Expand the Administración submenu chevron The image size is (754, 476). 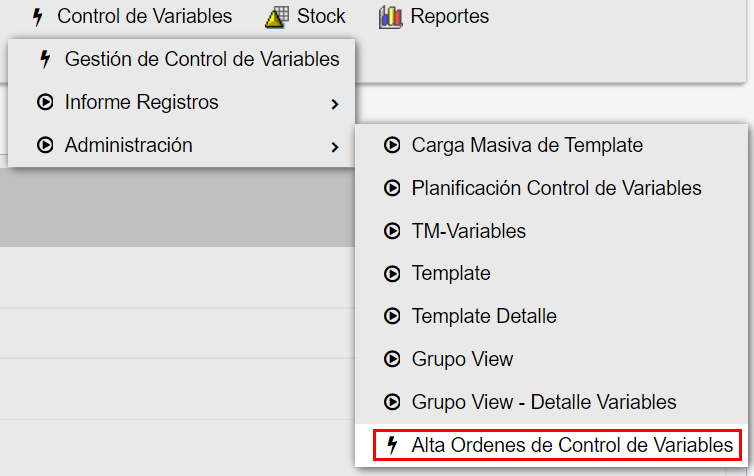tap(335, 147)
